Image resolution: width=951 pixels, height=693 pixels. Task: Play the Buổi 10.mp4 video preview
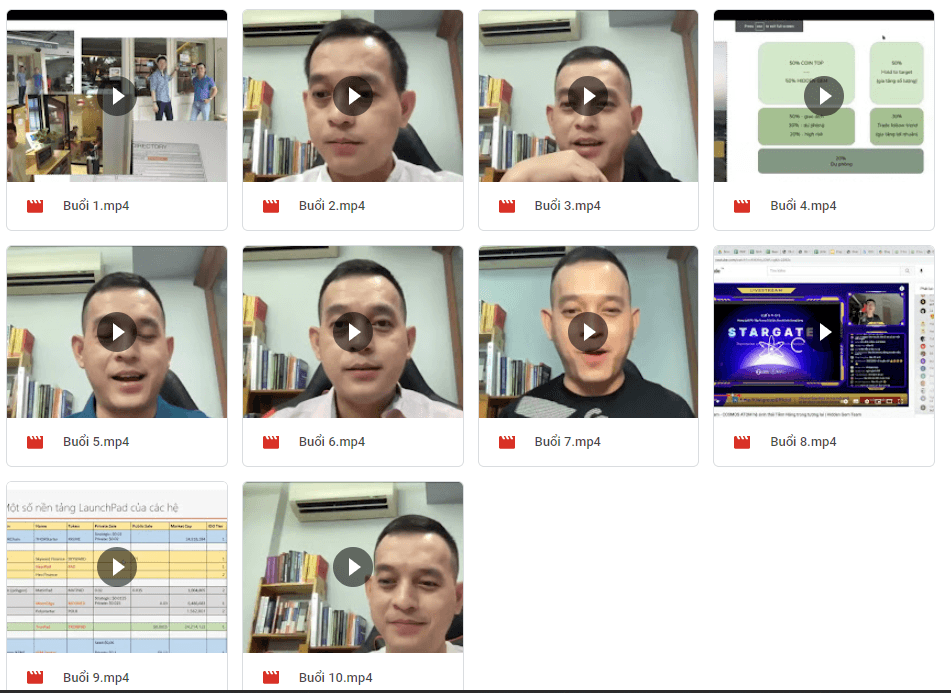point(352,567)
